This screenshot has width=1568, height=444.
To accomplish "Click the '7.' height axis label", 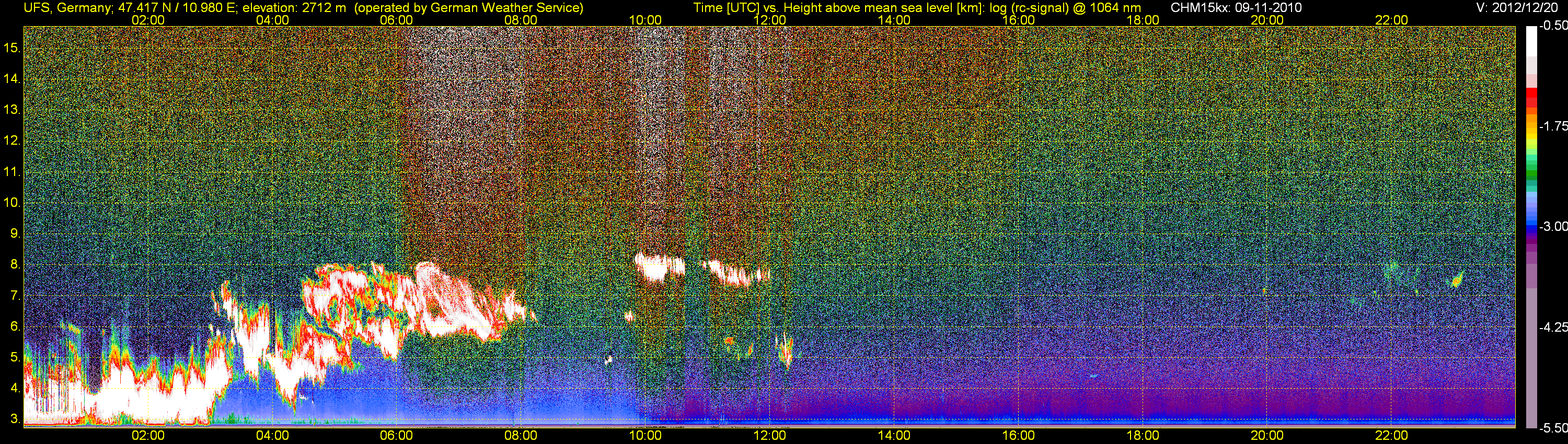I will tap(16, 296).
